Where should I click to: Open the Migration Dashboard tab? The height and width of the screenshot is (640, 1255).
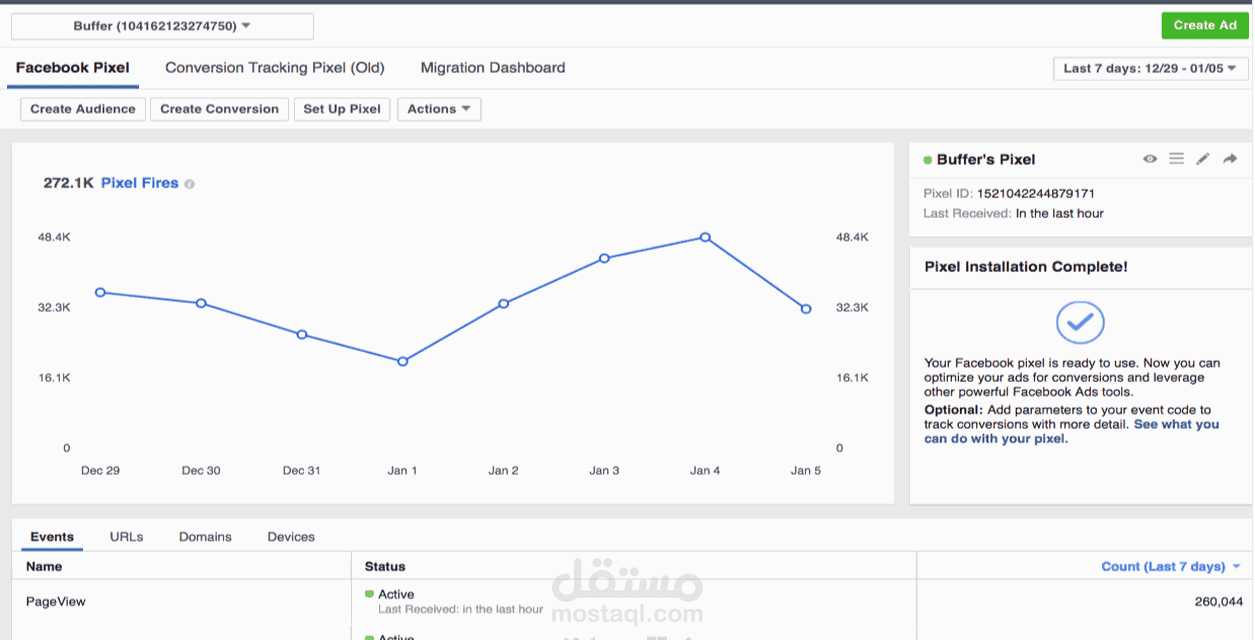point(493,68)
